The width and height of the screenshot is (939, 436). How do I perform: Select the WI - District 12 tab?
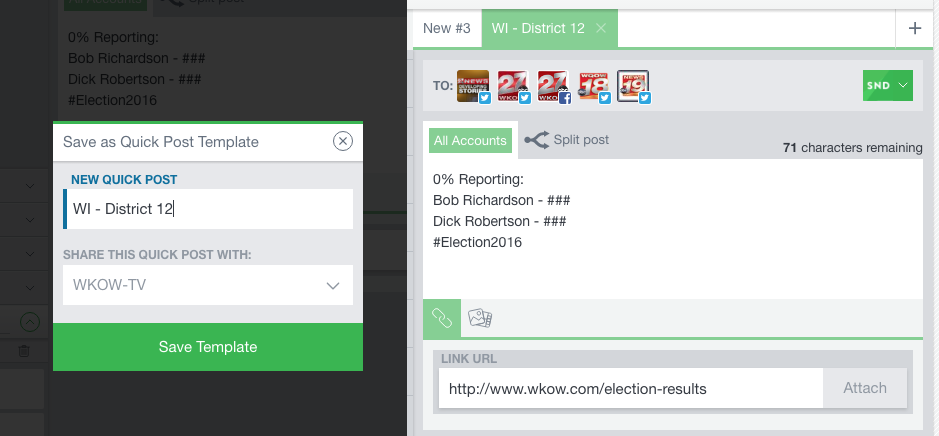(x=538, y=28)
